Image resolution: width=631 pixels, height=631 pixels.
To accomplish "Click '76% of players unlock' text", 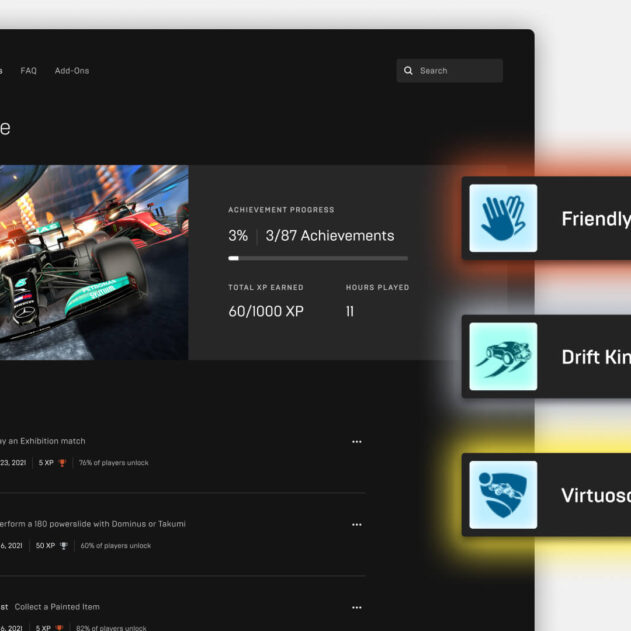I will point(113,463).
